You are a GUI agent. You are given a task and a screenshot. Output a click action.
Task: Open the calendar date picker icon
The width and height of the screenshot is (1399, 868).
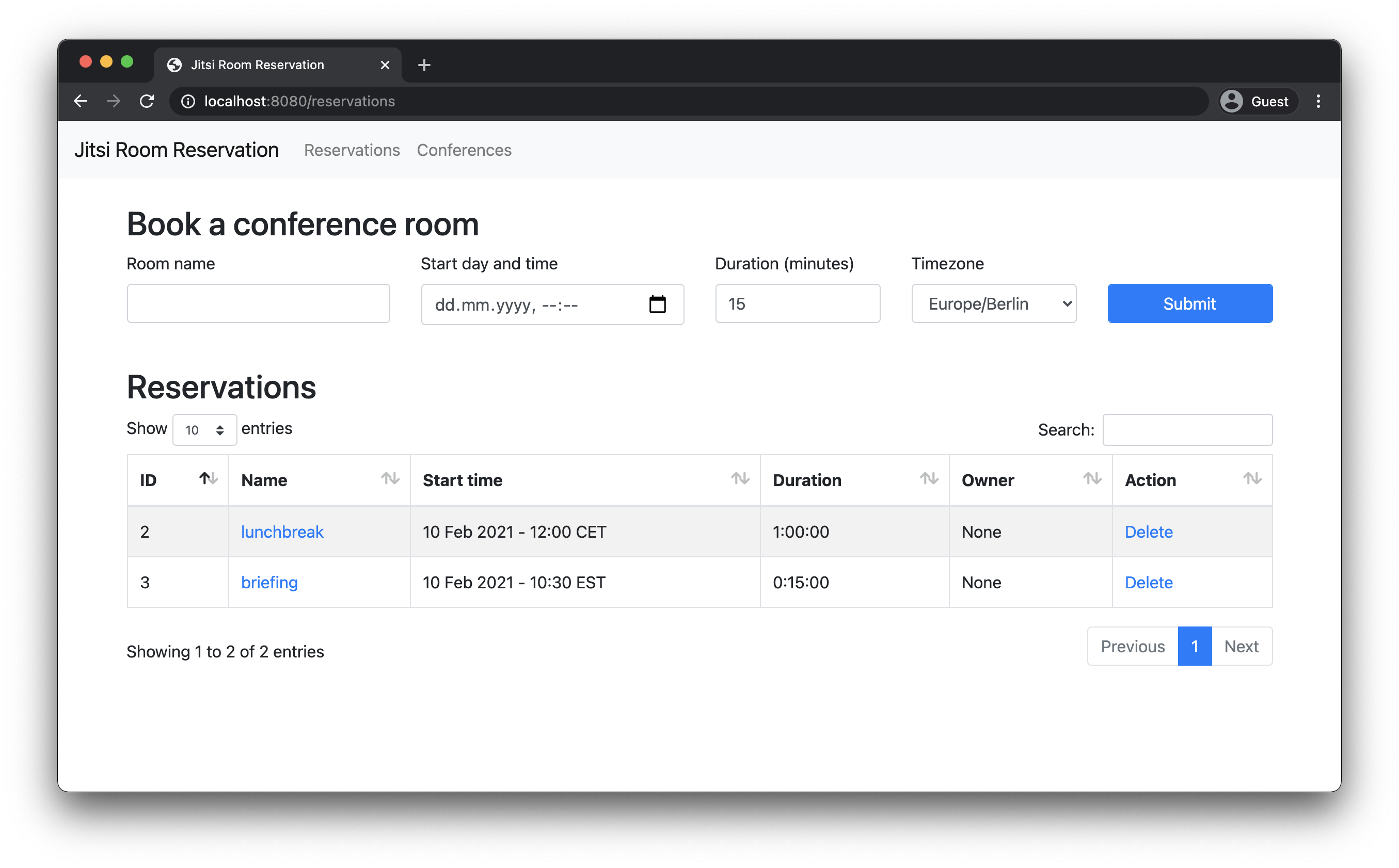657,304
